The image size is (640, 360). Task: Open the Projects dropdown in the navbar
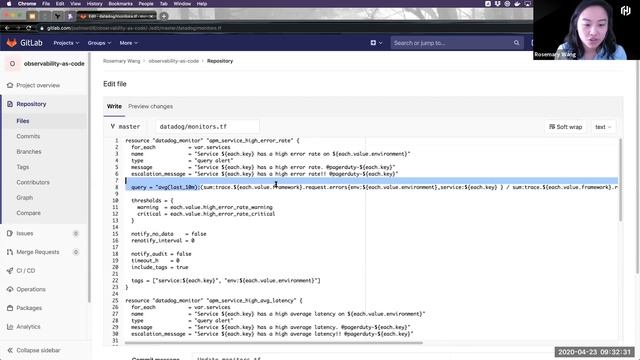click(66, 43)
